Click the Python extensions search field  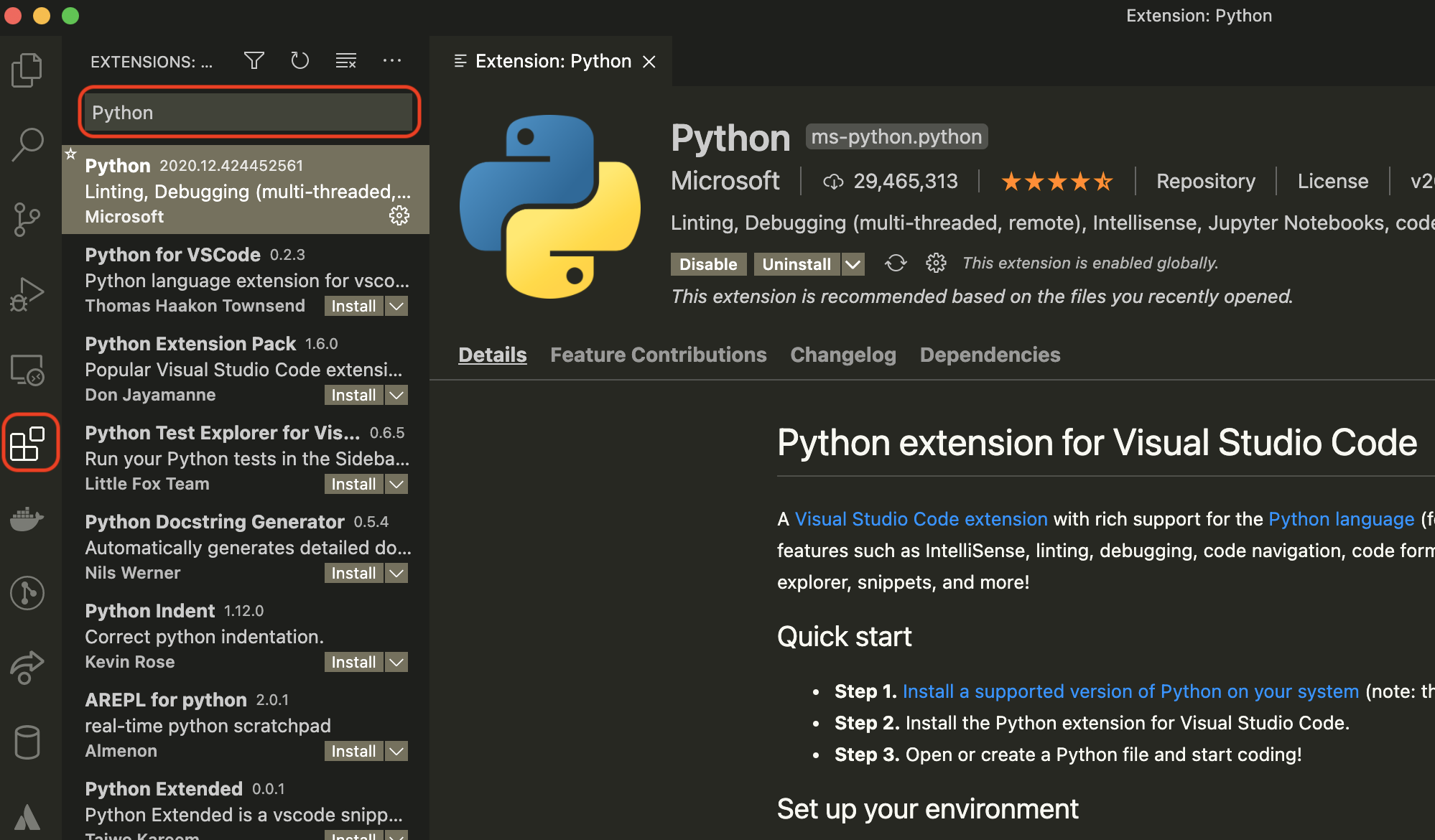pyautogui.click(x=249, y=113)
